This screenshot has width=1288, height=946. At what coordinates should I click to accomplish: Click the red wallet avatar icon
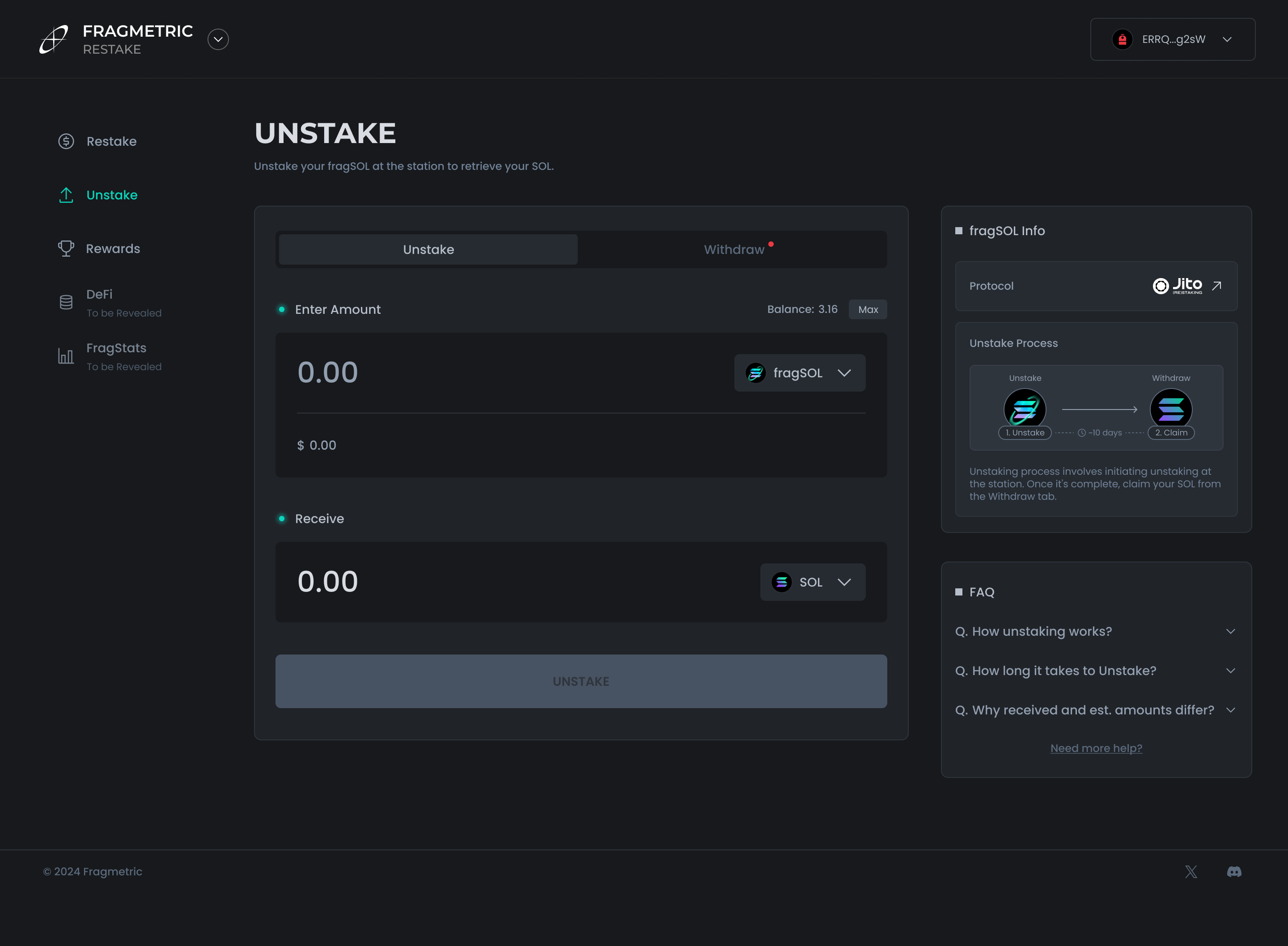(x=1123, y=39)
